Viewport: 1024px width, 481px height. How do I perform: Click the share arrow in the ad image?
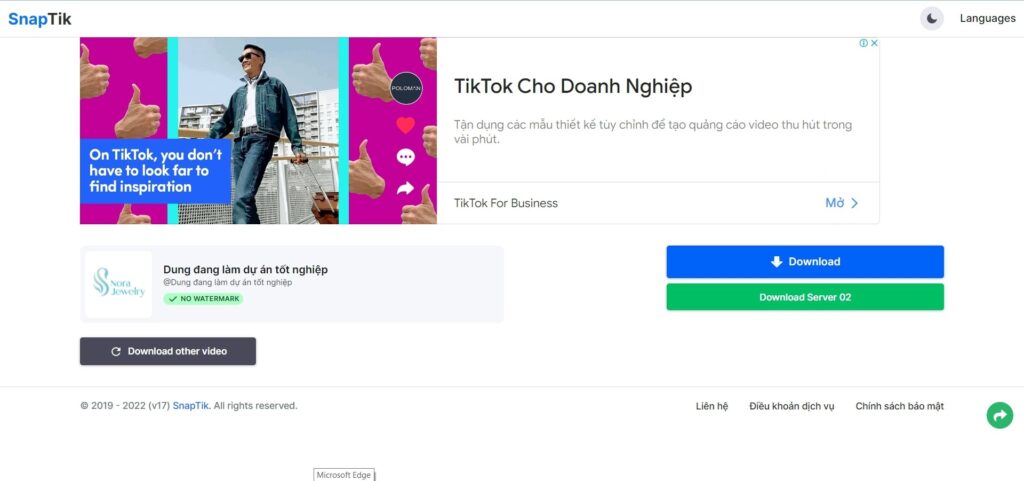(405, 188)
